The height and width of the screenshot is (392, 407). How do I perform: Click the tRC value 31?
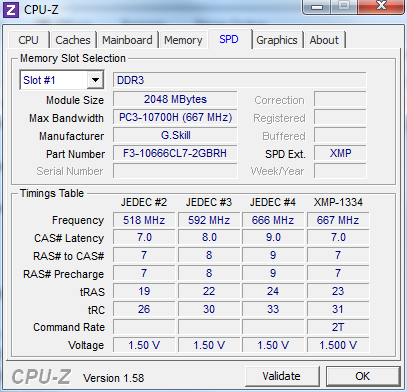pos(338,309)
